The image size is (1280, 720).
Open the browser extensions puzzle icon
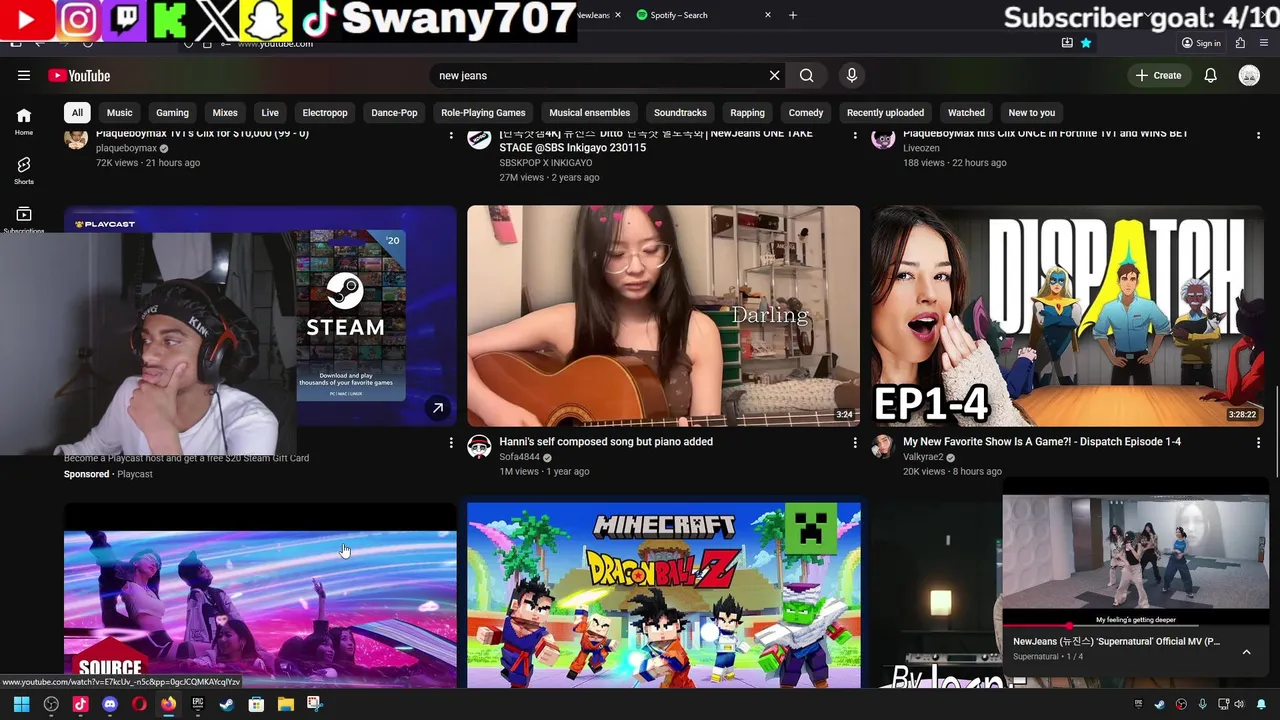1240,43
